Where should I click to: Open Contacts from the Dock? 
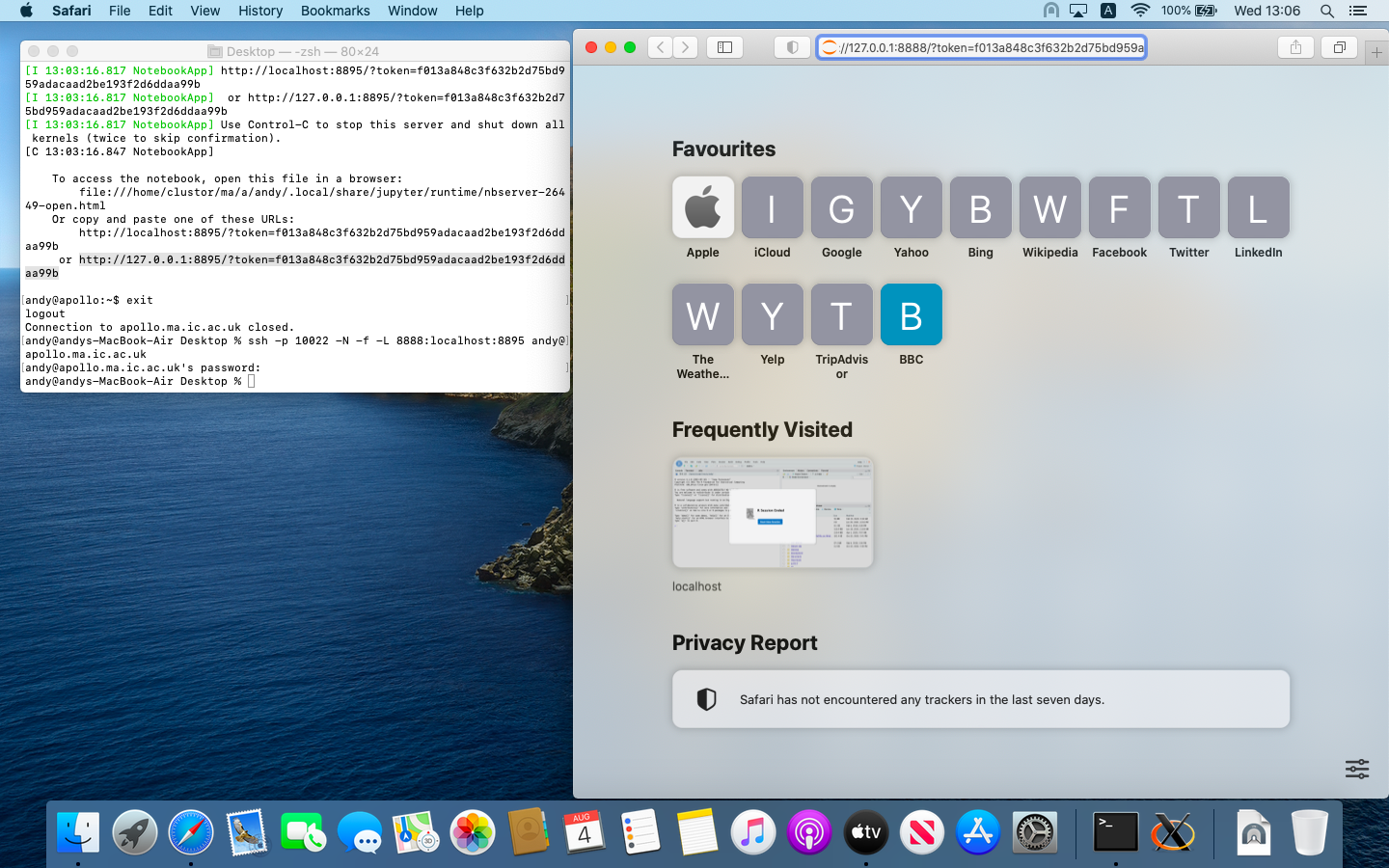[529, 832]
